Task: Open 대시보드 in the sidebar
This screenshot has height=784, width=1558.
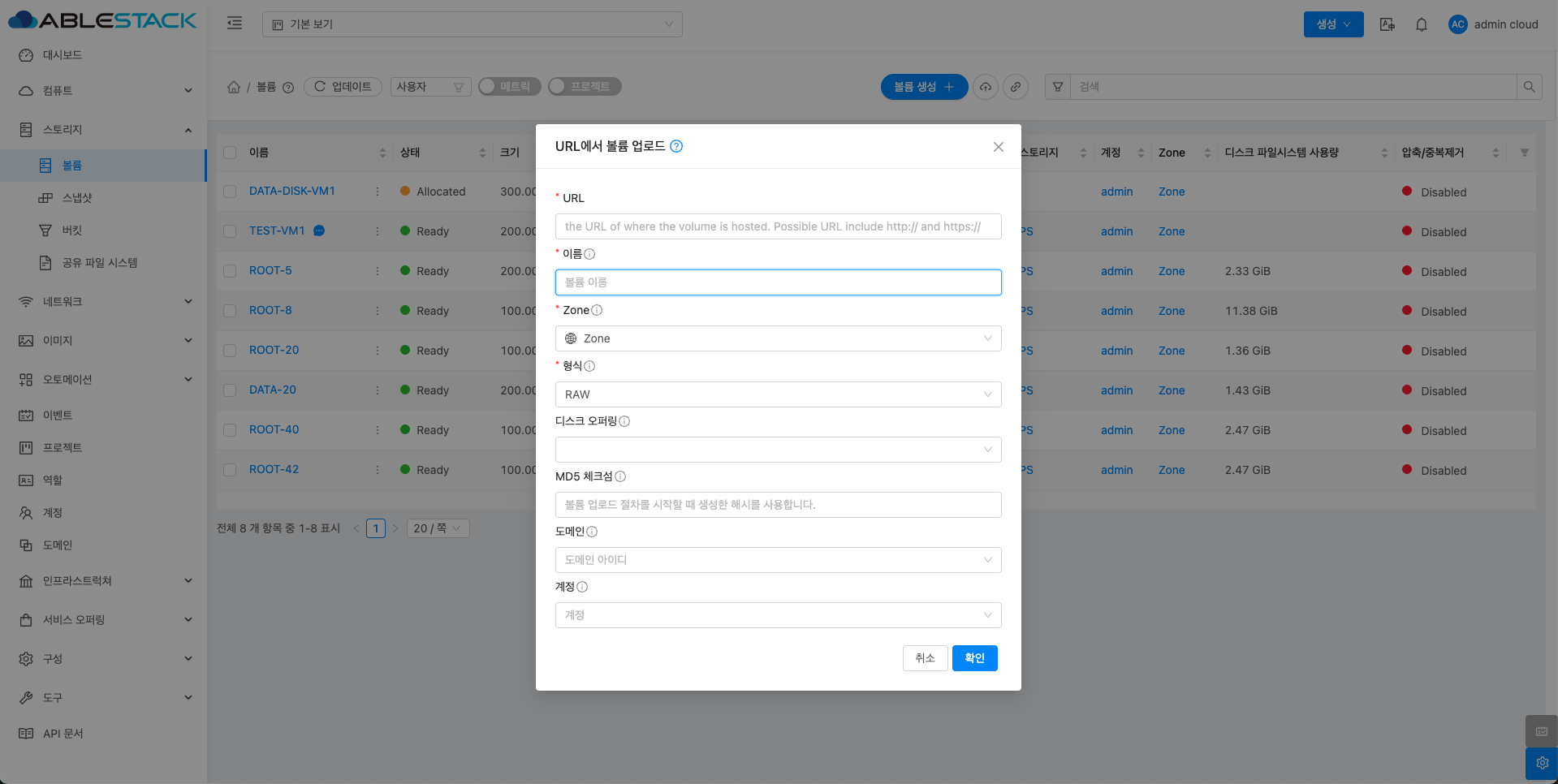Action: [63, 55]
